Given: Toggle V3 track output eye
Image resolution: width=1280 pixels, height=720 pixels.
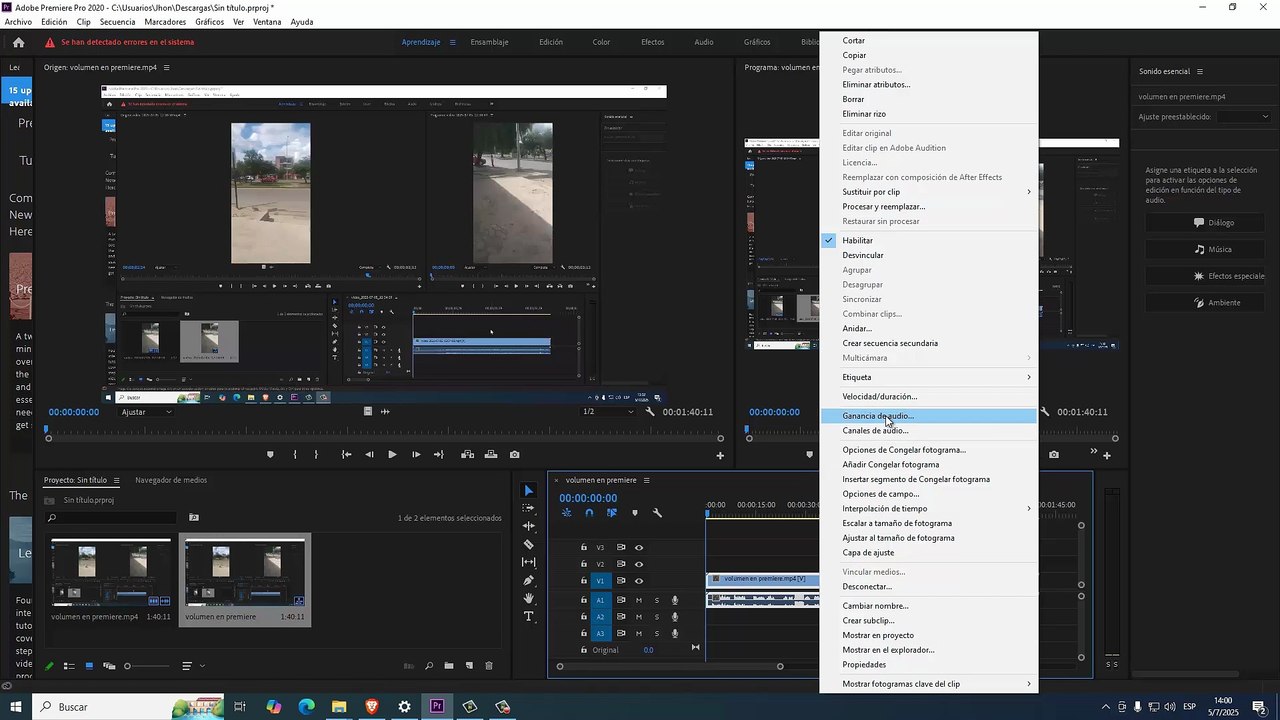Looking at the screenshot, I should 639,548.
